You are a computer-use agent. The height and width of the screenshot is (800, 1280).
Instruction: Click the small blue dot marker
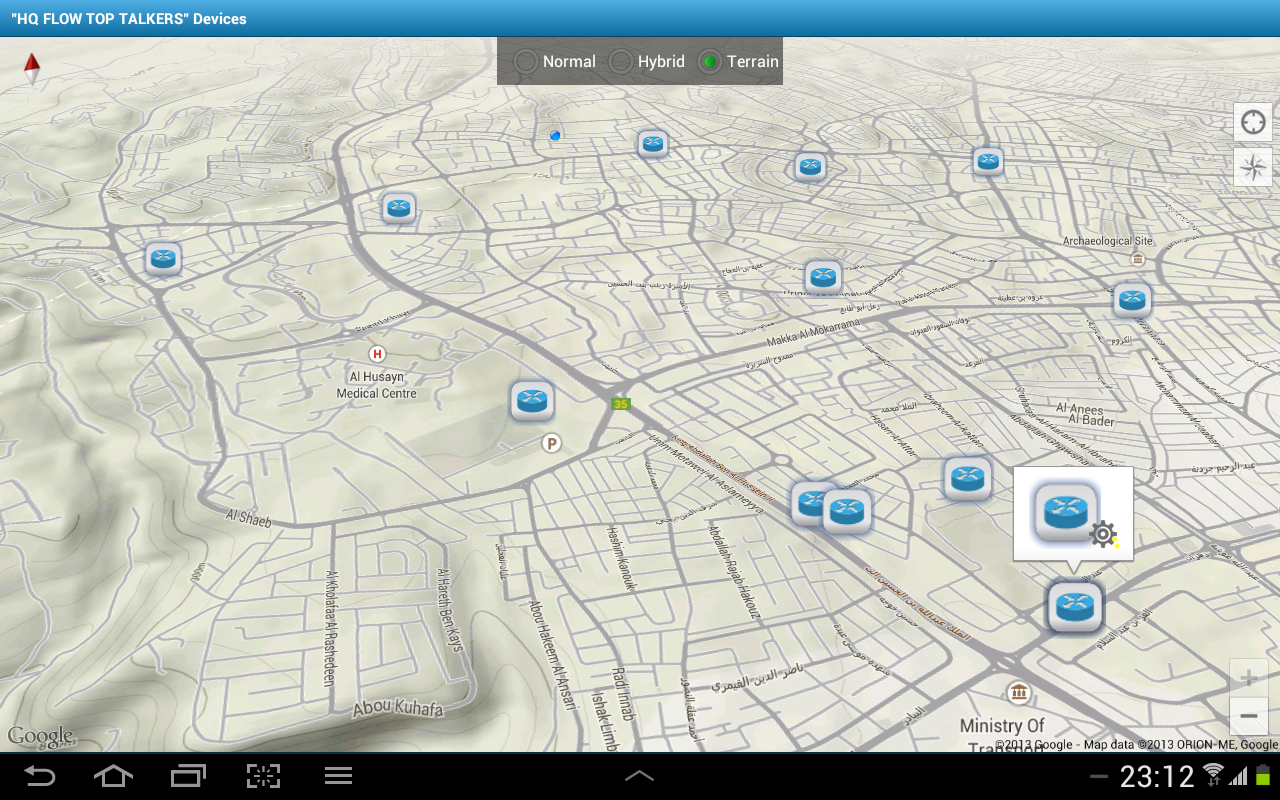click(x=555, y=134)
